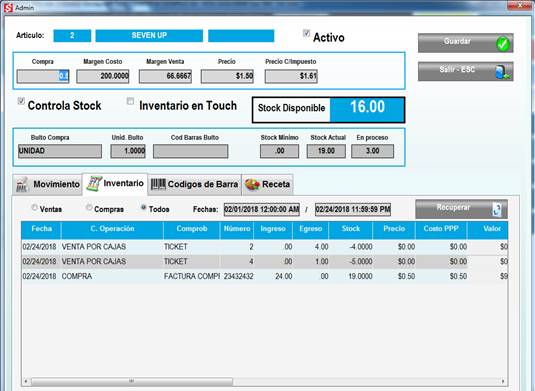Select the Compras radio button
The width and height of the screenshot is (535, 391).
[x=89, y=207]
